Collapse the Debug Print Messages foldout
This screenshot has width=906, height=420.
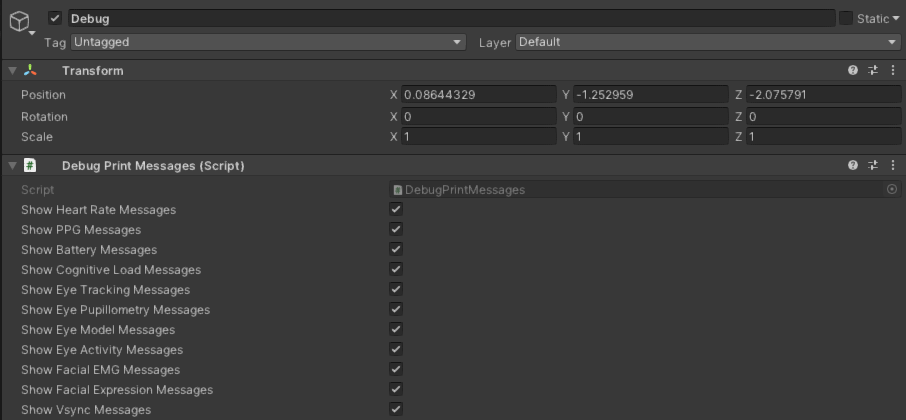pos(11,165)
